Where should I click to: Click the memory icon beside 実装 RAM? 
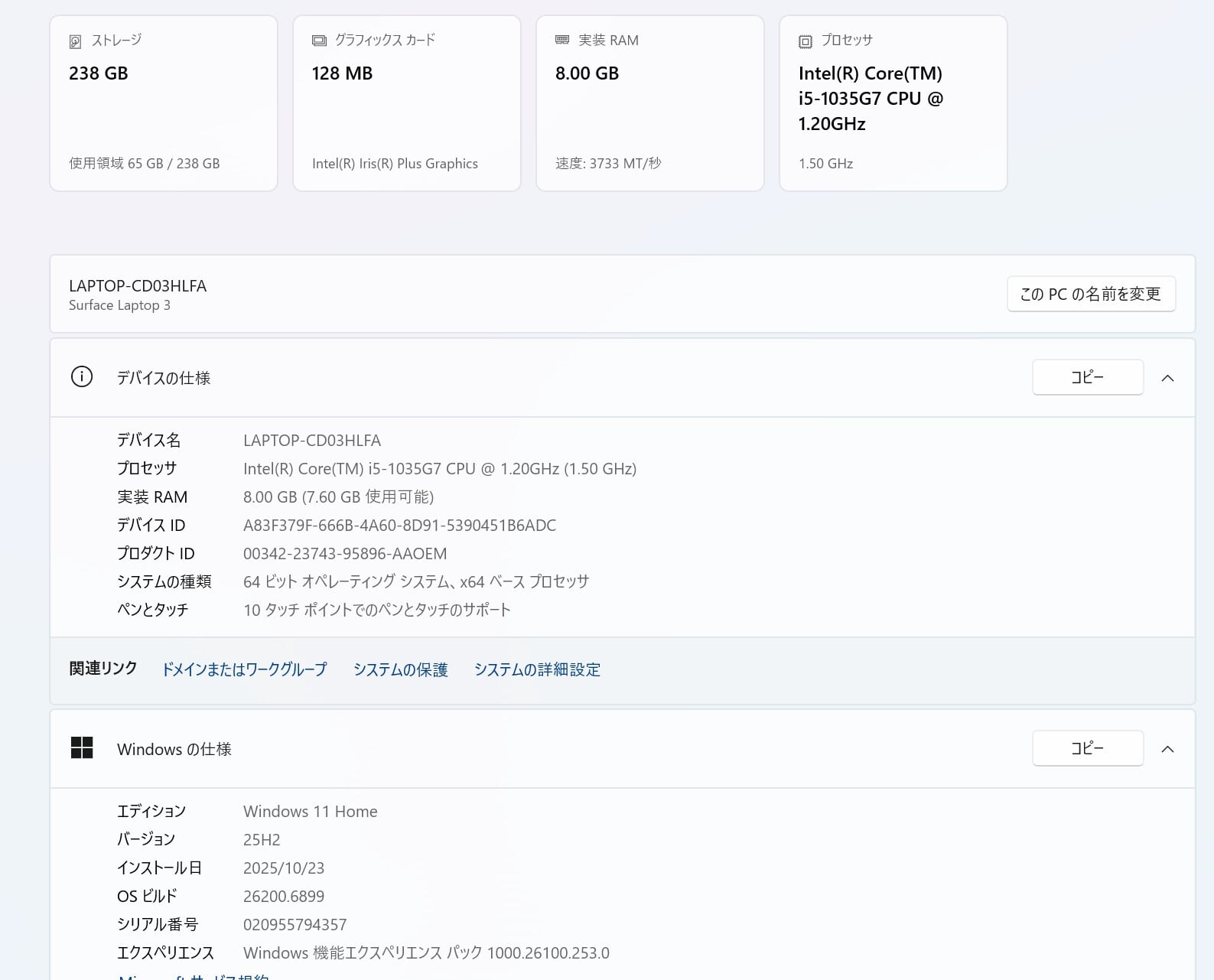[x=562, y=40]
